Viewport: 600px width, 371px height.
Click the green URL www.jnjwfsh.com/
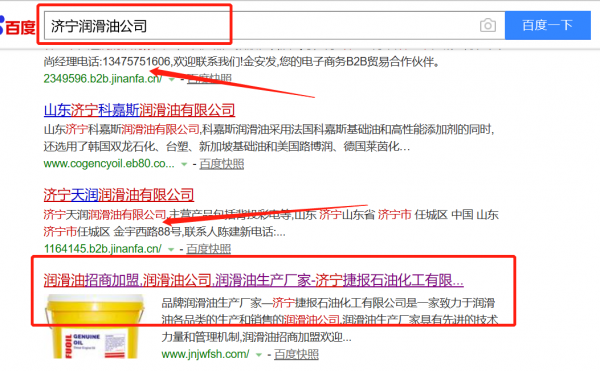tap(205, 354)
